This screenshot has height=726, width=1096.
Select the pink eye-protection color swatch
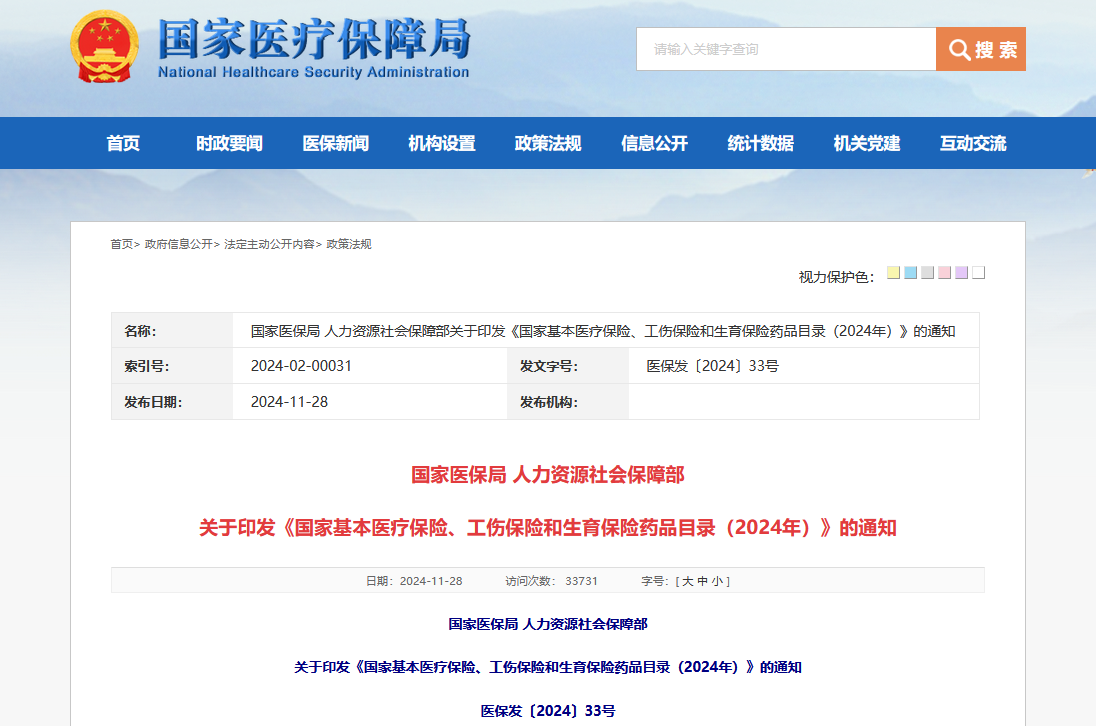[944, 273]
